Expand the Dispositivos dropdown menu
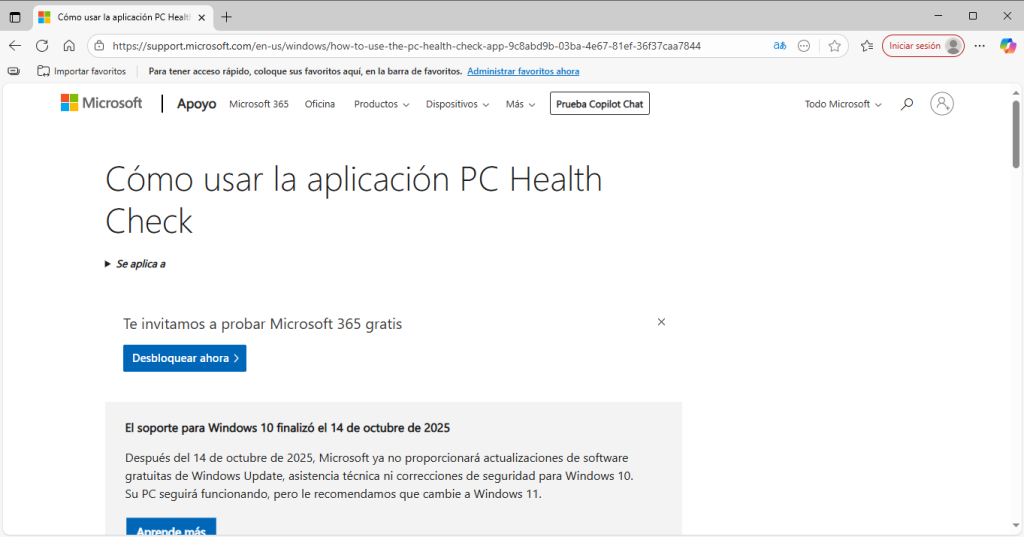1024x537 pixels. pyautogui.click(x=457, y=104)
